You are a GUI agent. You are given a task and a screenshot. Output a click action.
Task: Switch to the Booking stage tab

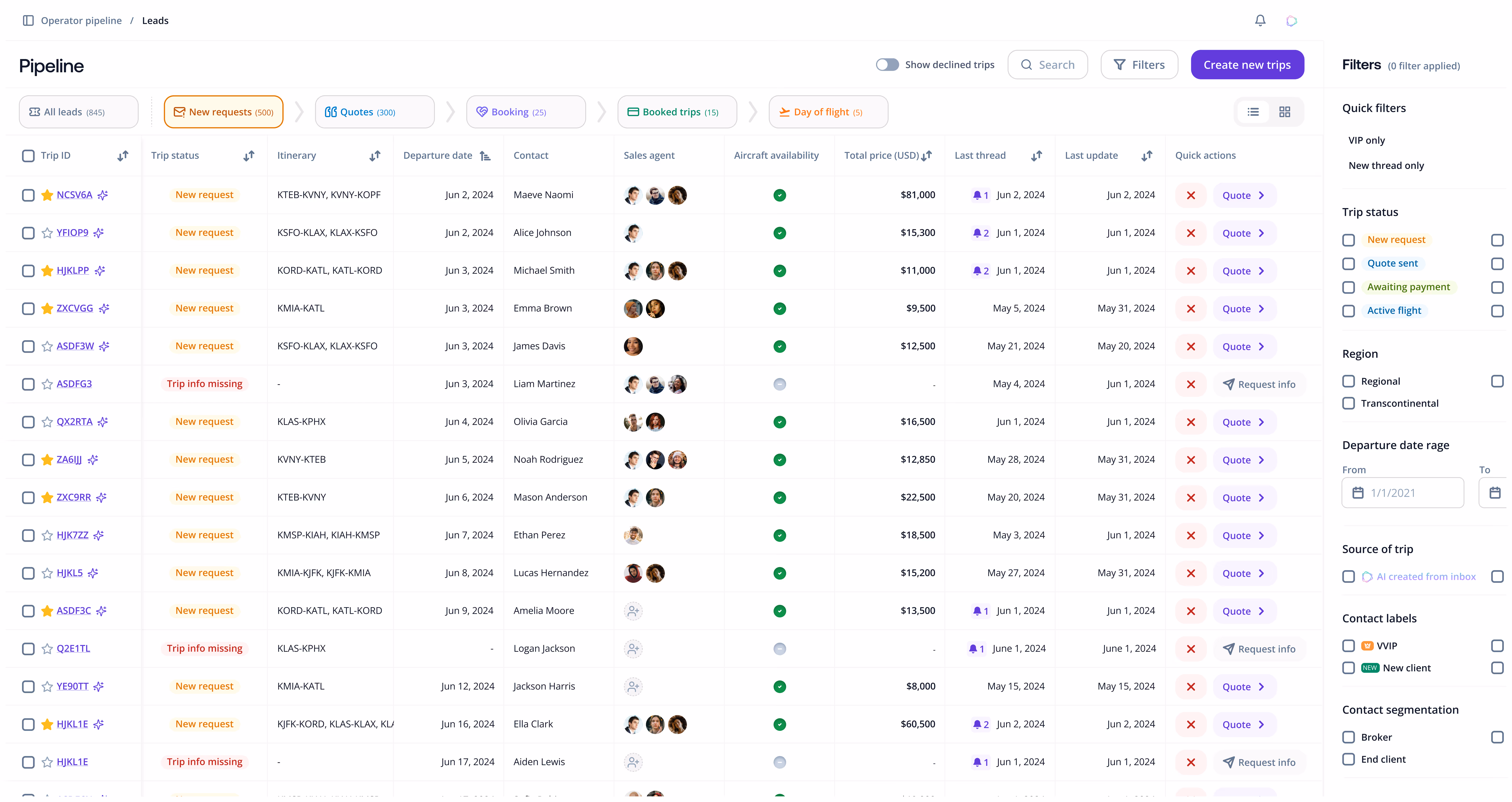(526, 112)
